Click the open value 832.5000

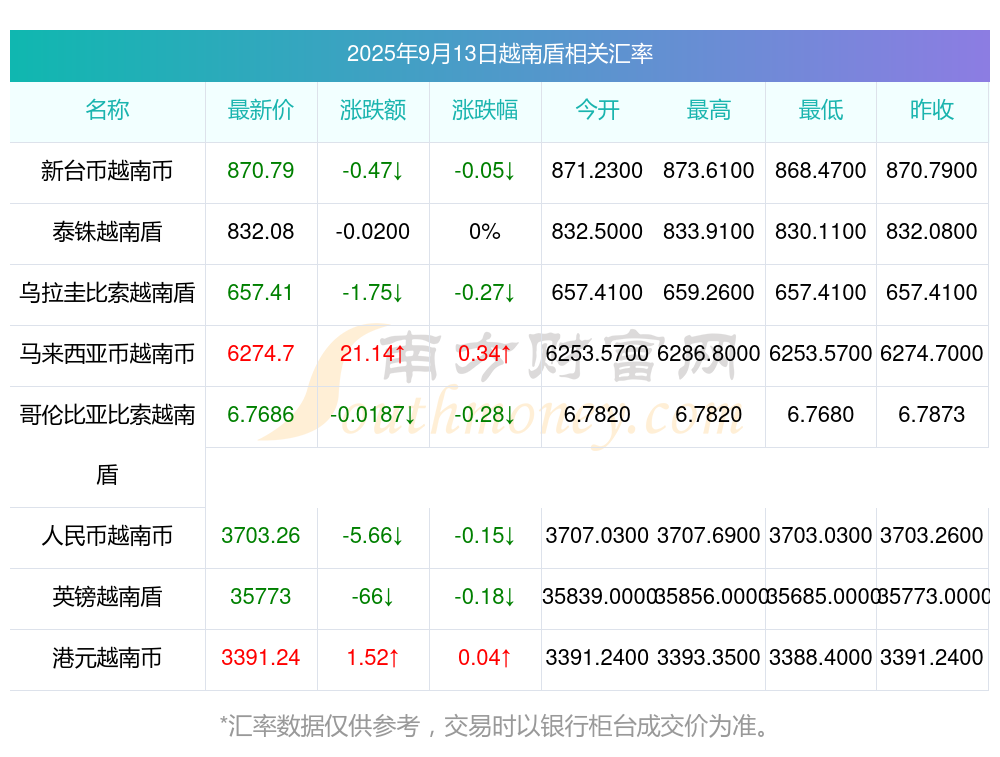tap(597, 232)
